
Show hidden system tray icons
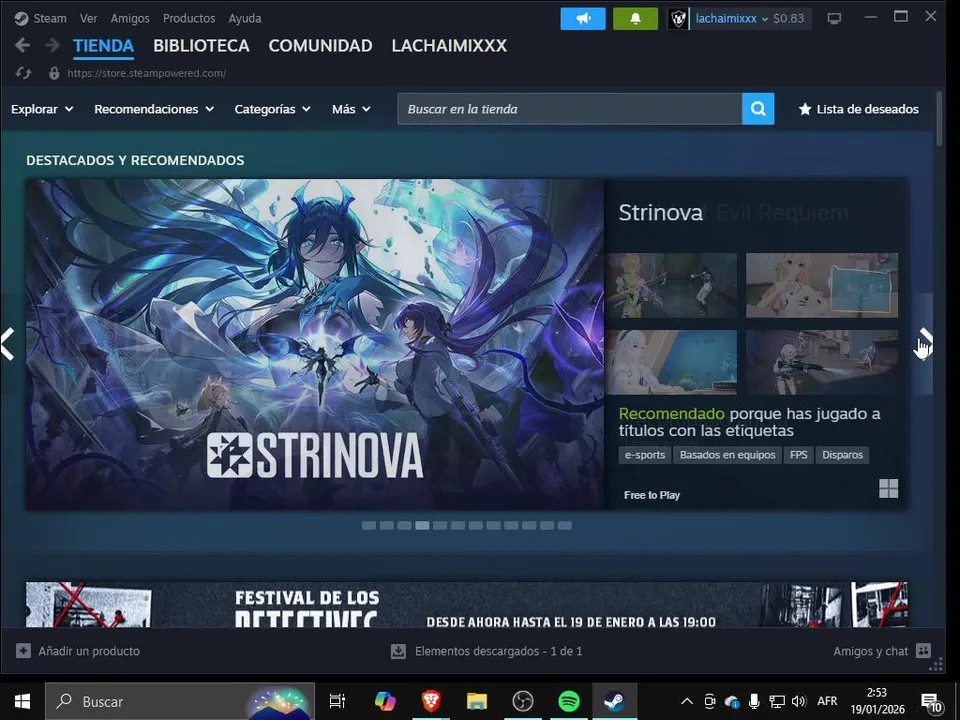coord(687,701)
